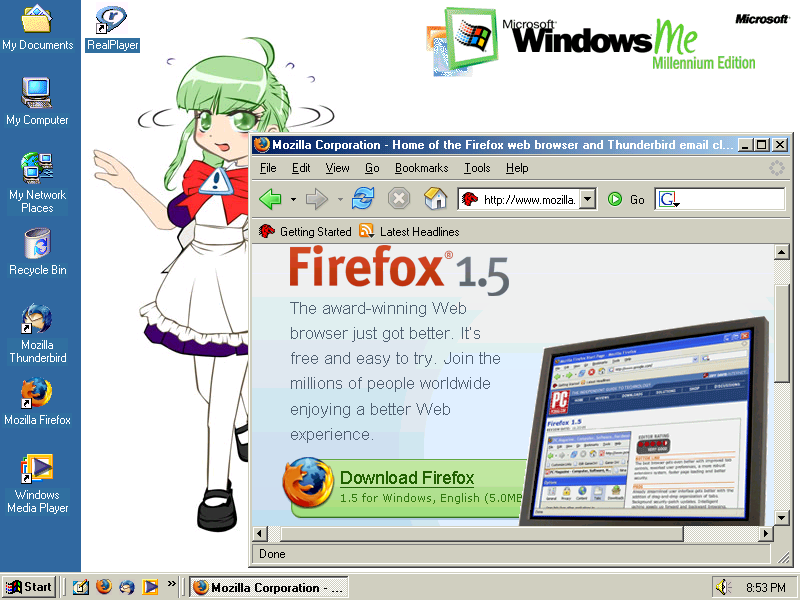Image resolution: width=800 pixels, height=600 pixels.
Task: Click the volume speaker tray icon
Action: pos(723,587)
